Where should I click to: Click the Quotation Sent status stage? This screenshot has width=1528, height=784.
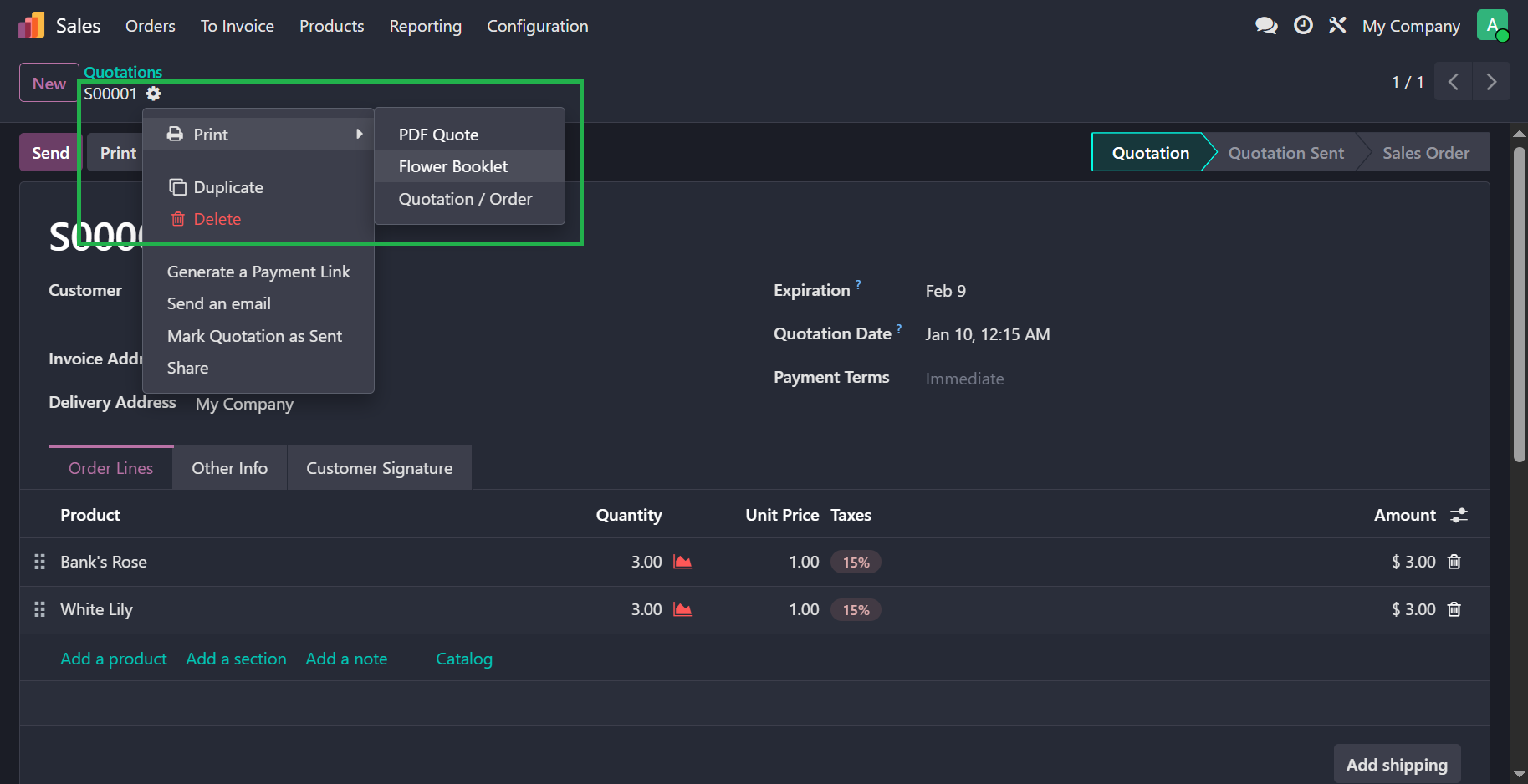pos(1285,153)
